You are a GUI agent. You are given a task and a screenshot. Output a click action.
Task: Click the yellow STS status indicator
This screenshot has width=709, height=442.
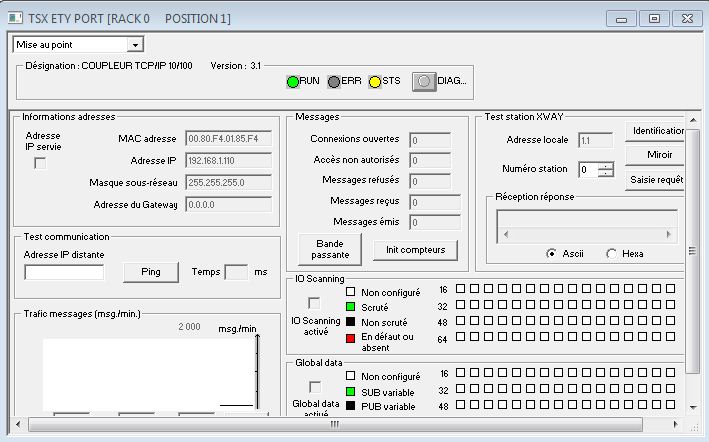(376, 81)
